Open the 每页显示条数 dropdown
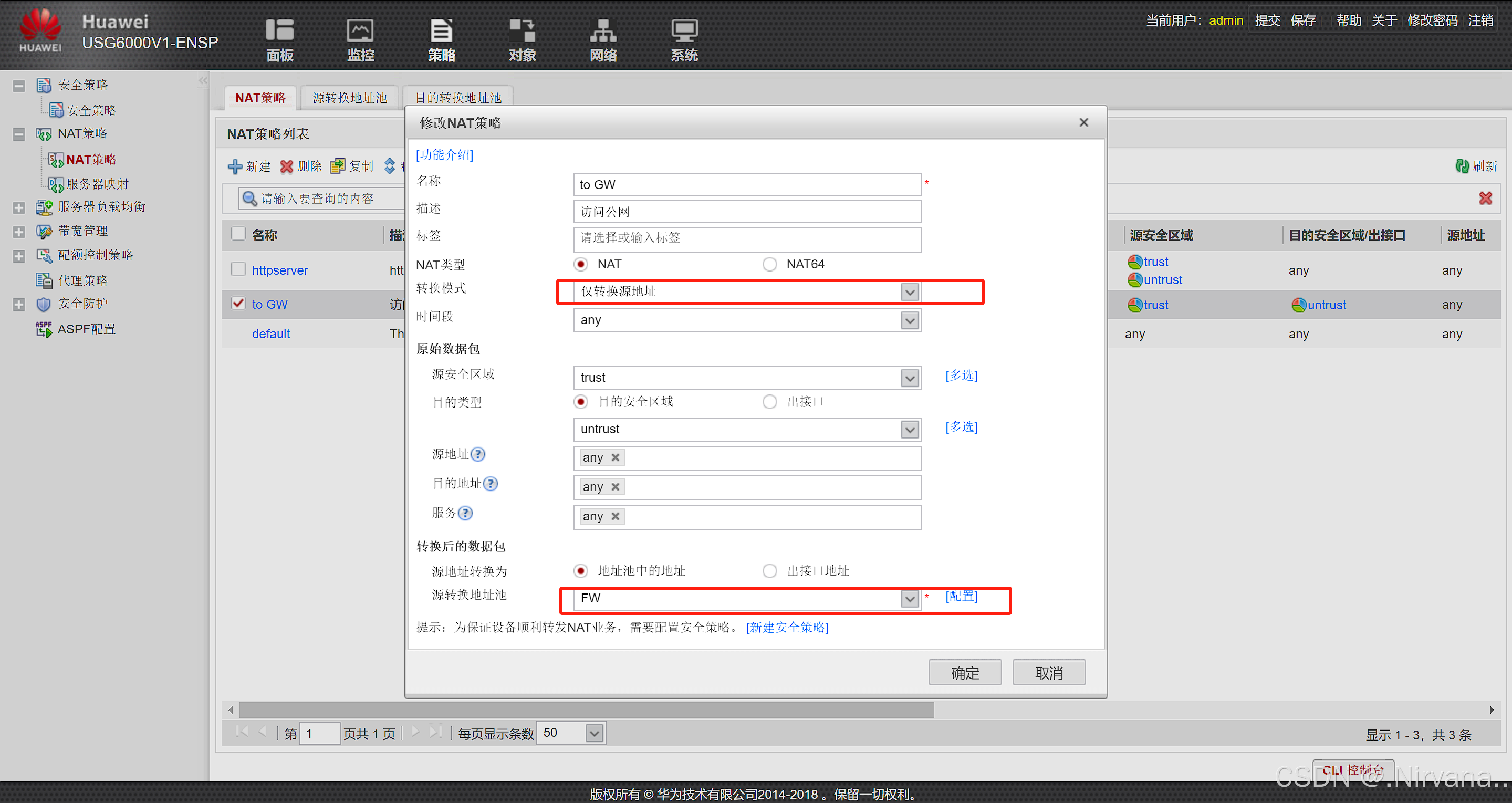This screenshot has height=803, width=1512. click(x=594, y=733)
